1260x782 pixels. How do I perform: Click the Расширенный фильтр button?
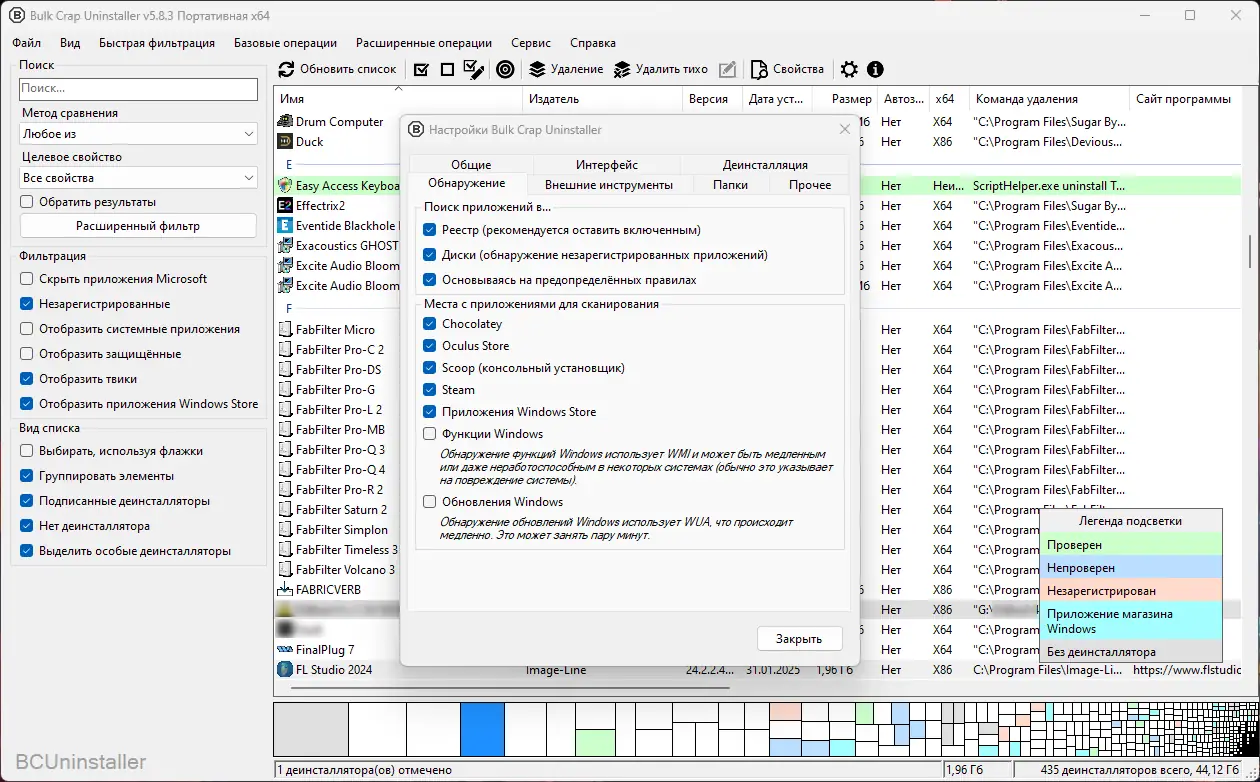tap(138, 226)
